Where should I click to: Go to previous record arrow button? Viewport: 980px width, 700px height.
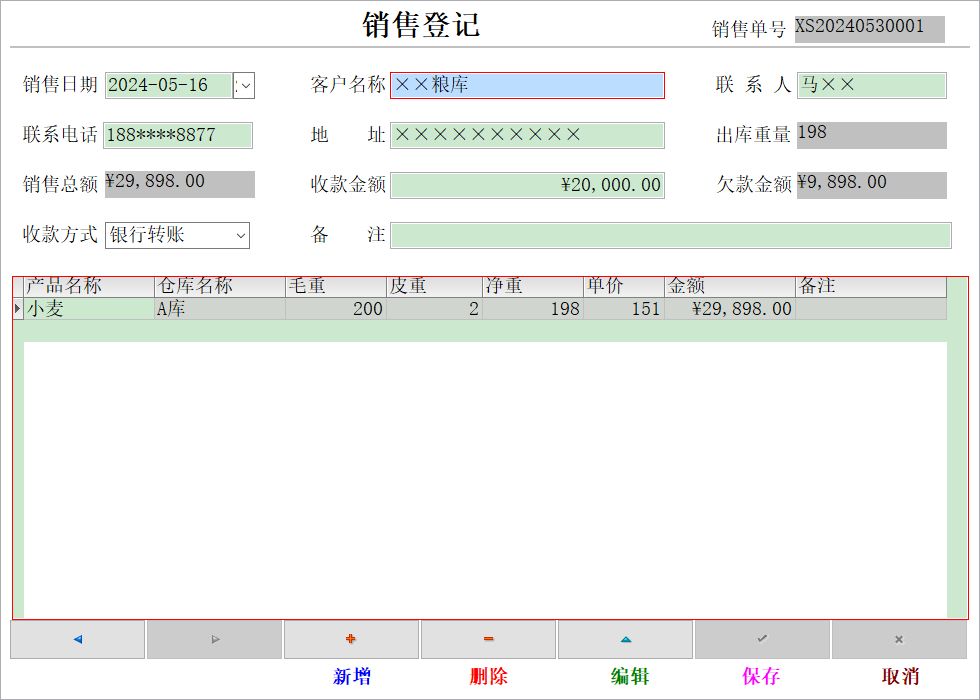(78, 639)
